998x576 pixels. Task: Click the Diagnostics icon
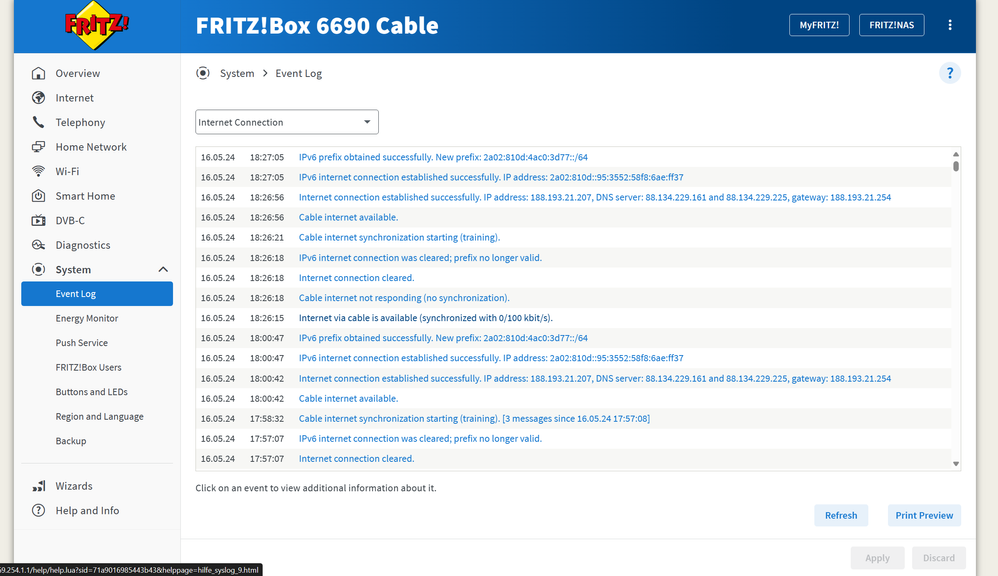pos(39,245)
